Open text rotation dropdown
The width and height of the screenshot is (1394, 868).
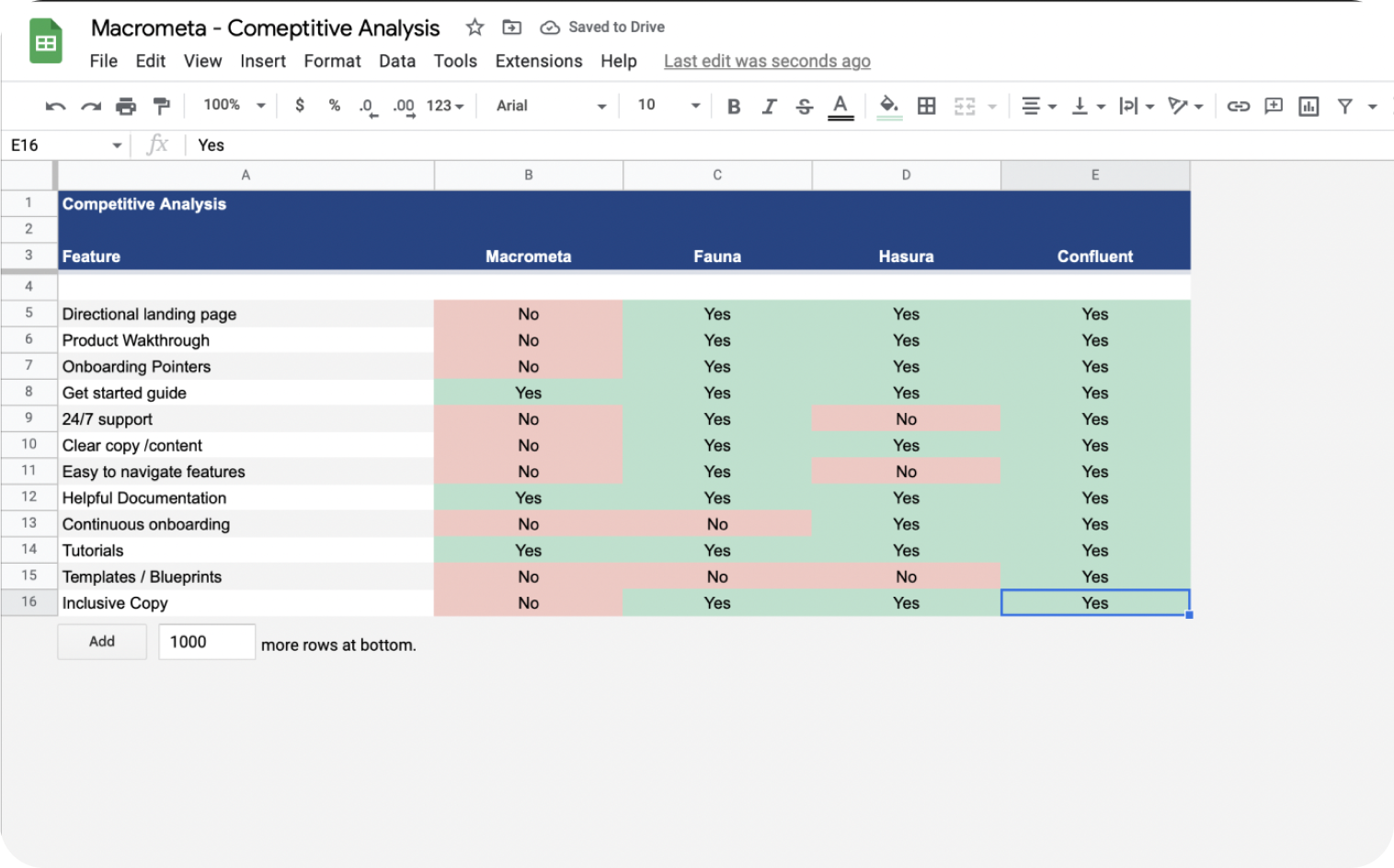(1185, 107)
